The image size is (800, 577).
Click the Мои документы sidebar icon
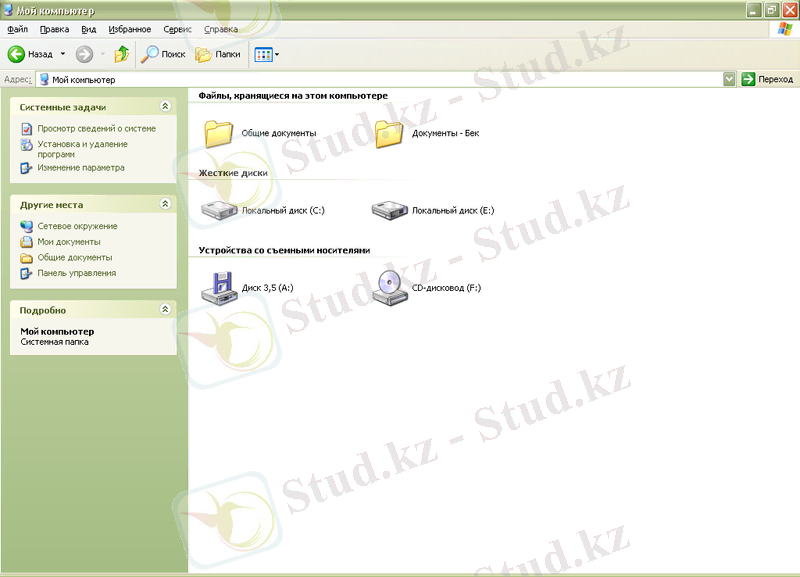[x=27, y=242]
